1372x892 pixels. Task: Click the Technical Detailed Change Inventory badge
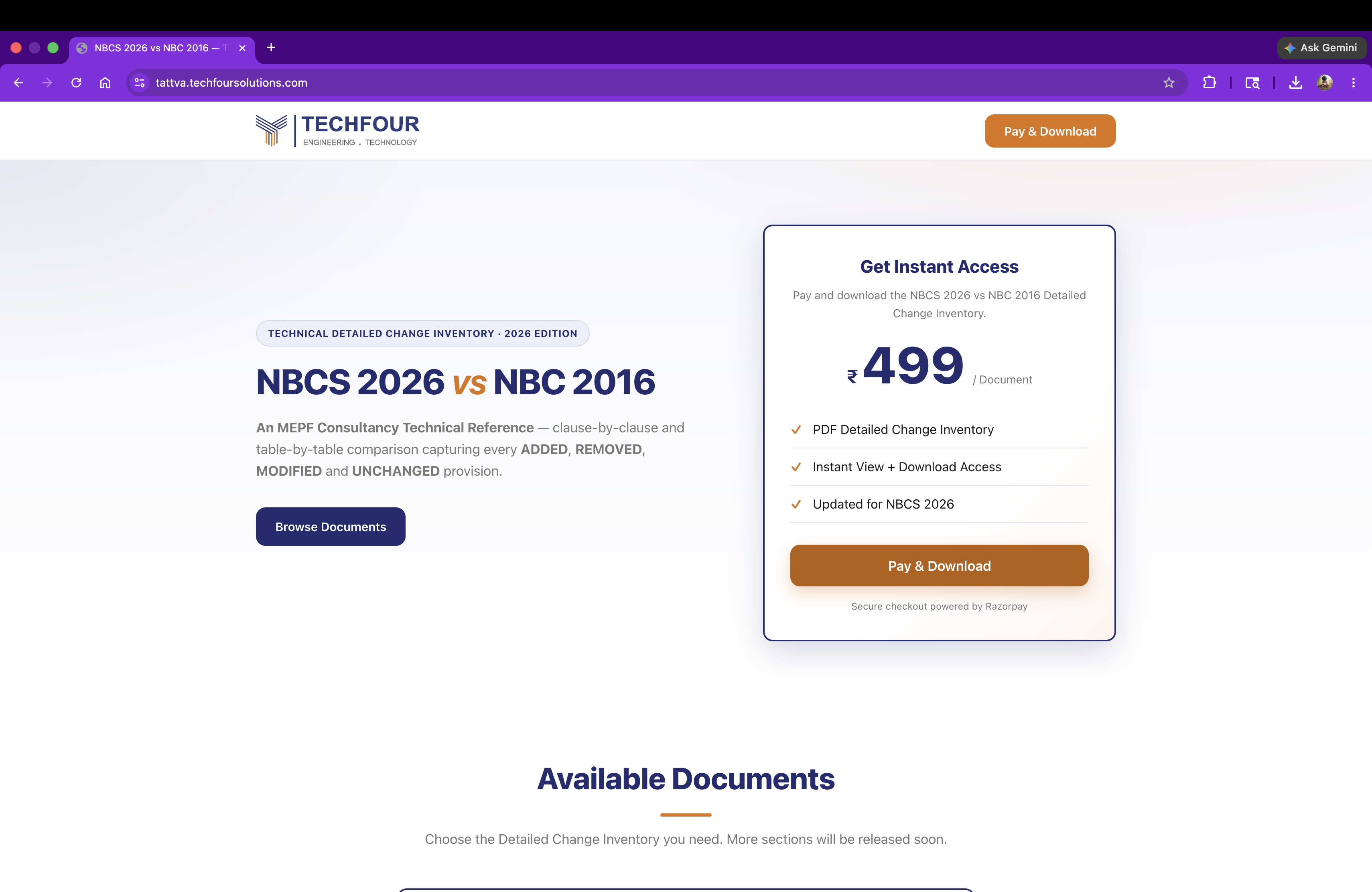pos(422,333)
